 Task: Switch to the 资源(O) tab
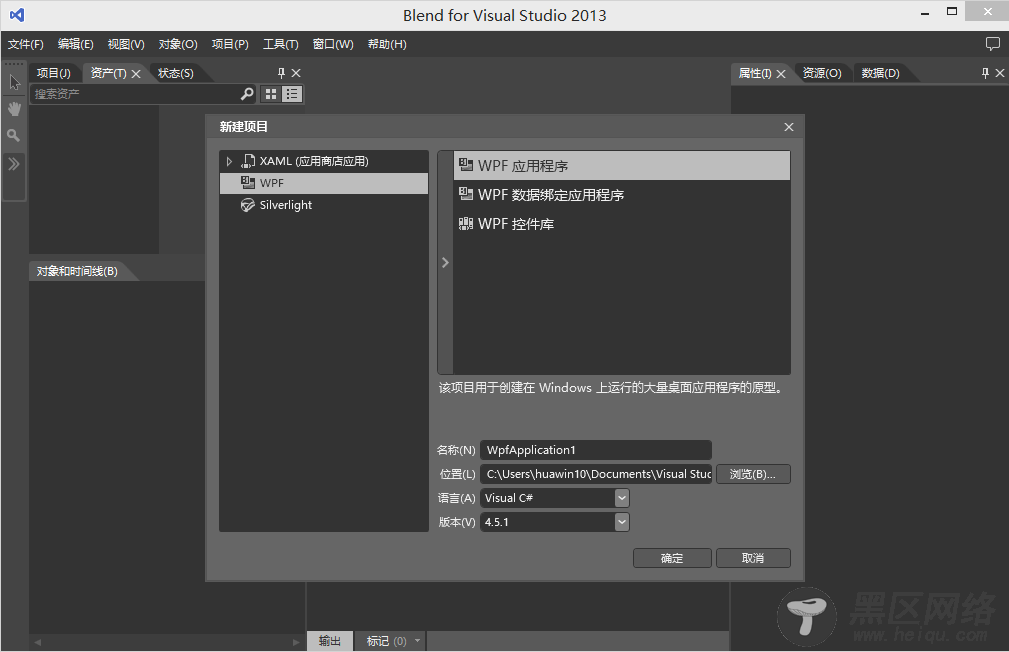point(822,73)
